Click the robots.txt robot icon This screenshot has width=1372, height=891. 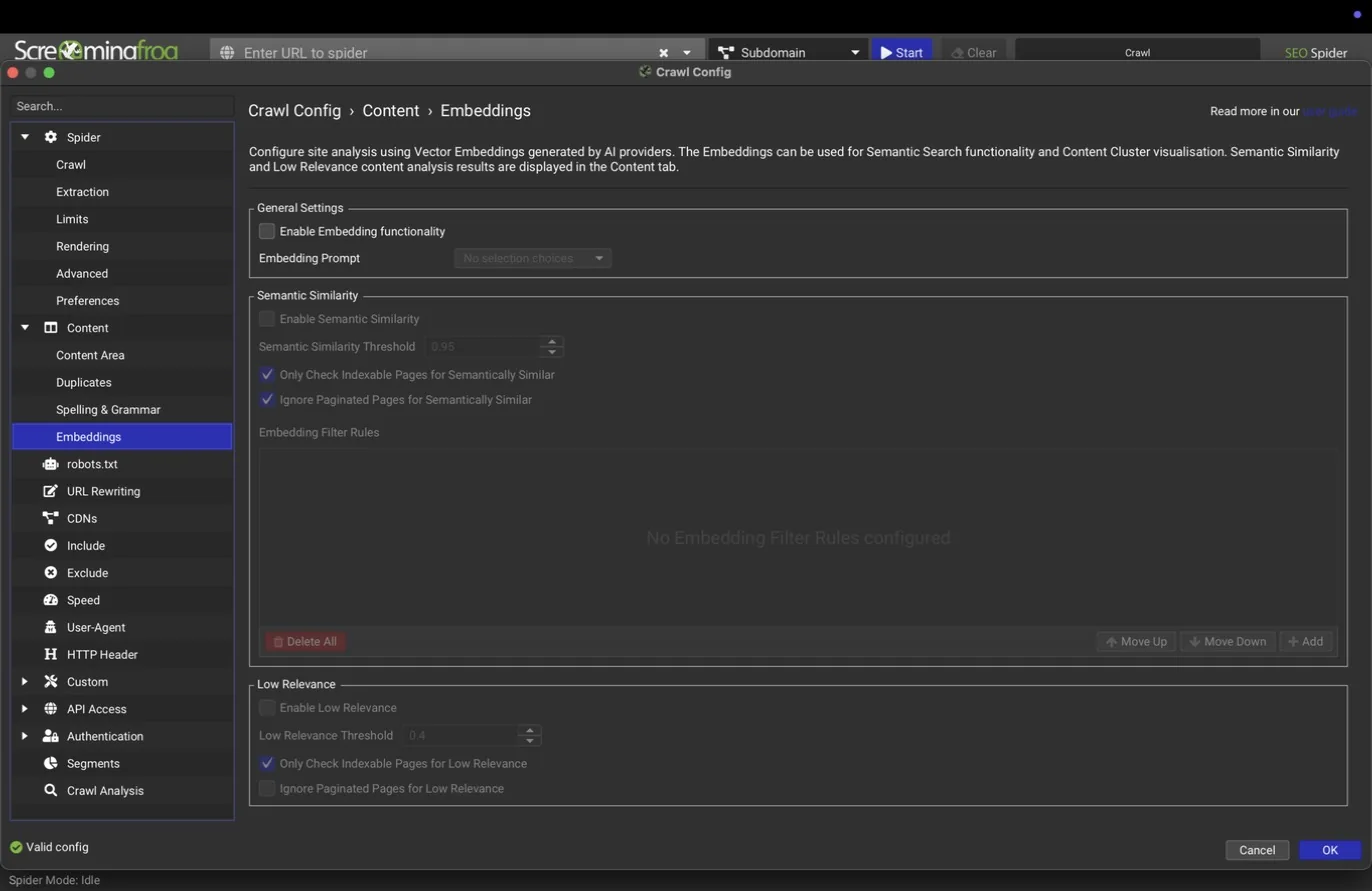coord(50,464)
